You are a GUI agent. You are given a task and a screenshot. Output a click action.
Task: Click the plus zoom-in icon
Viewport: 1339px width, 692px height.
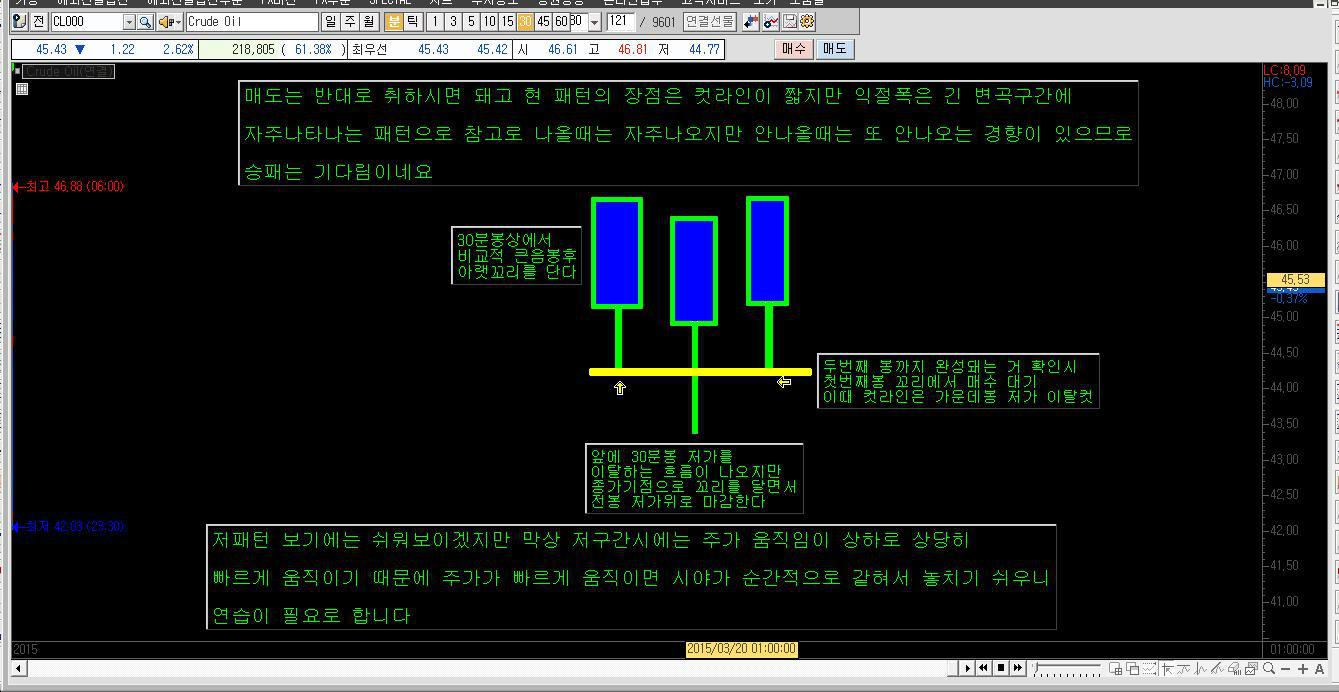(x=1303, y=668)
